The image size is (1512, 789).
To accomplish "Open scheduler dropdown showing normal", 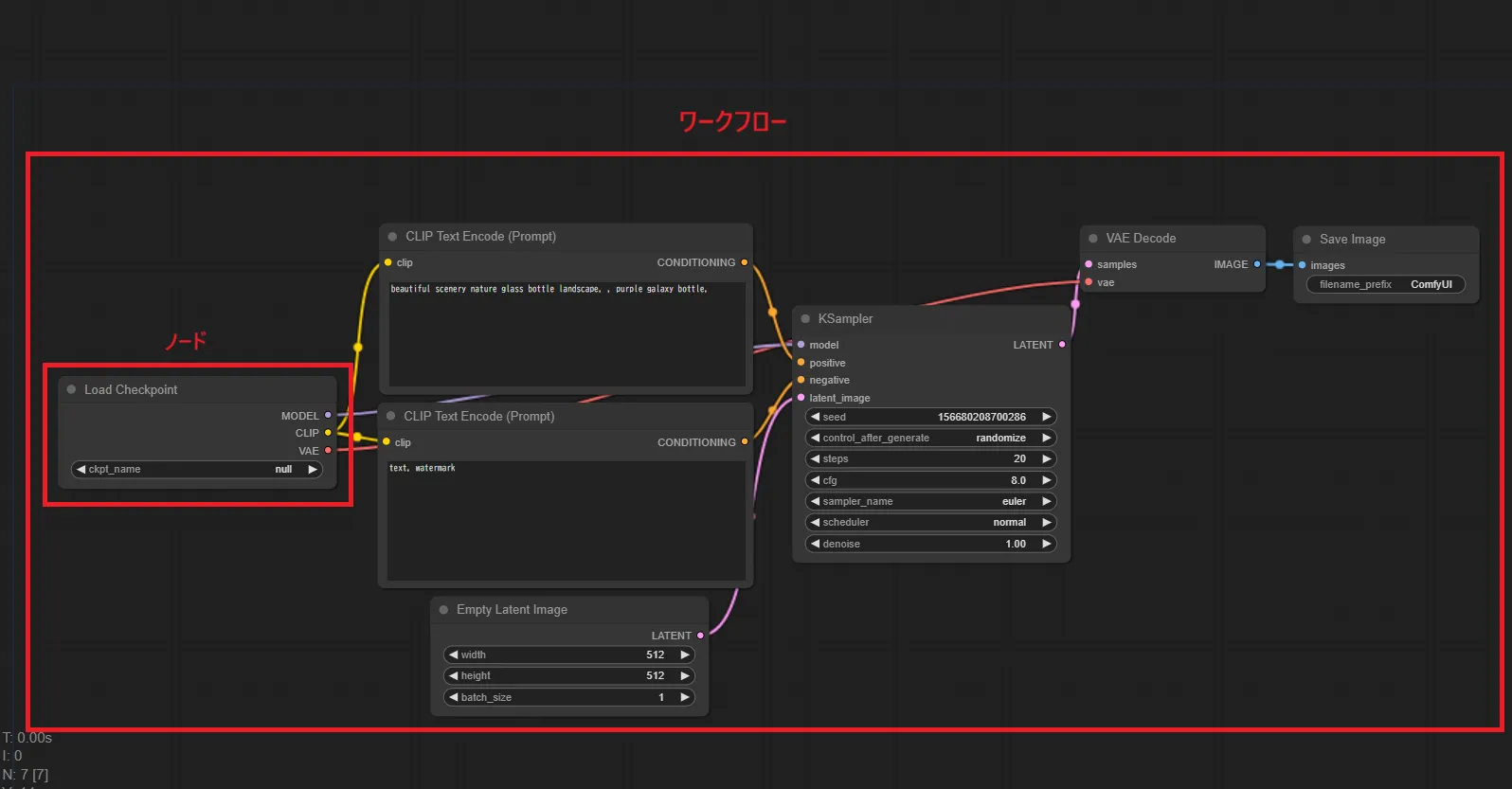I will coord(930,522).
